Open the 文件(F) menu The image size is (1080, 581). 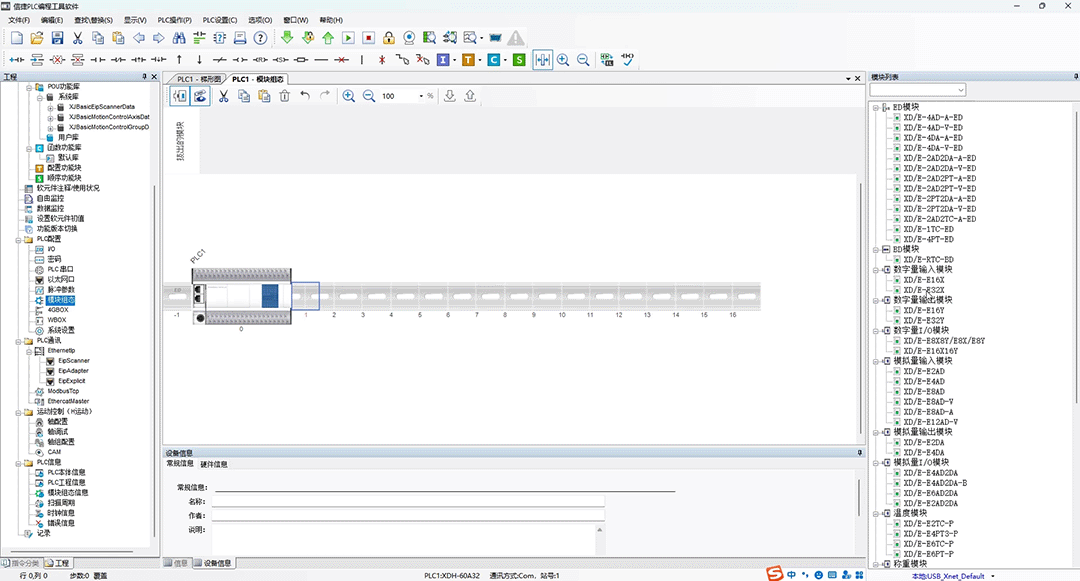(x=20, y=20)
